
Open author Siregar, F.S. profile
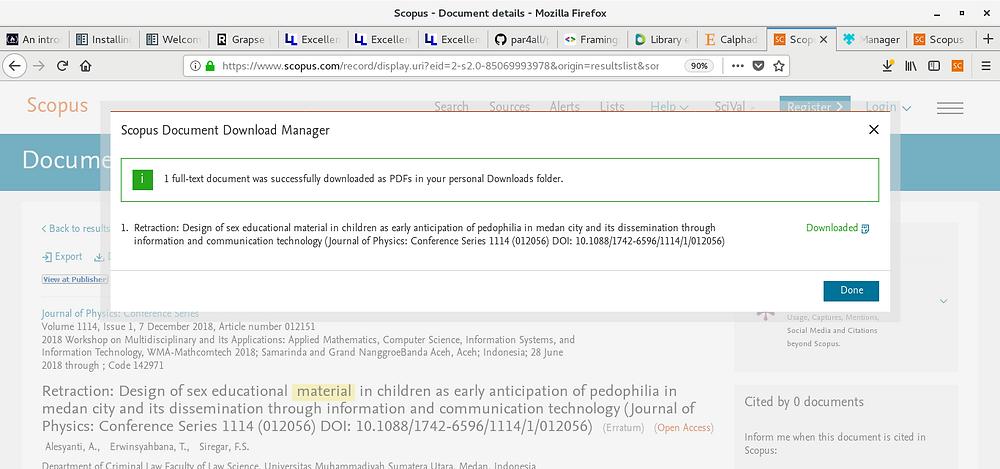coord(224,447)
